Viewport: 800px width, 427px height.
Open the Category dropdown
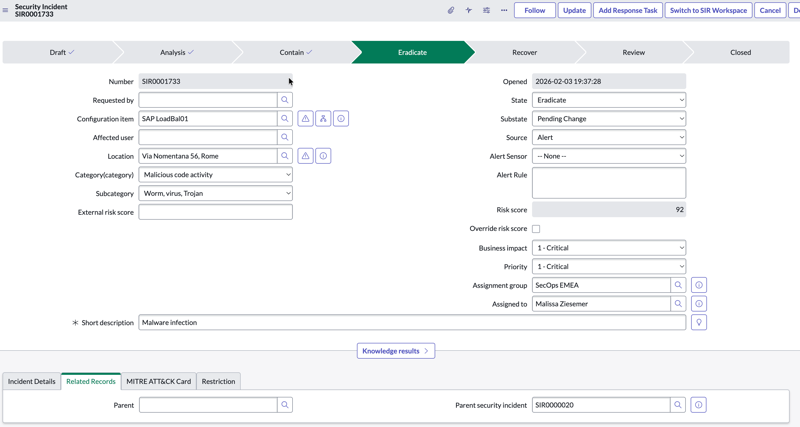pyautogui.click(x=215, y=175)
